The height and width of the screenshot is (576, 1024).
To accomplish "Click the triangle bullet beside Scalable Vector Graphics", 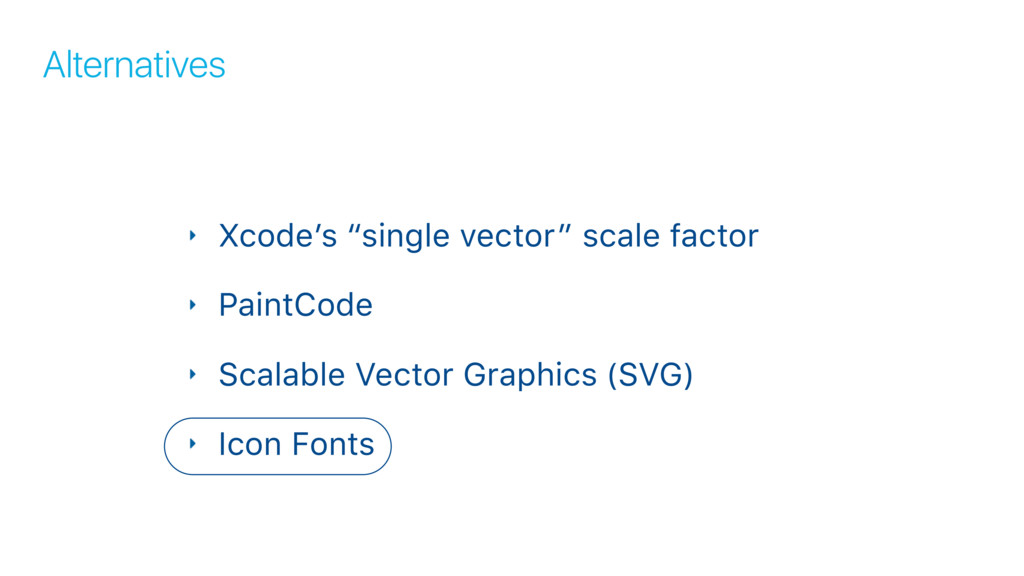I will click(x=193, y=374).
